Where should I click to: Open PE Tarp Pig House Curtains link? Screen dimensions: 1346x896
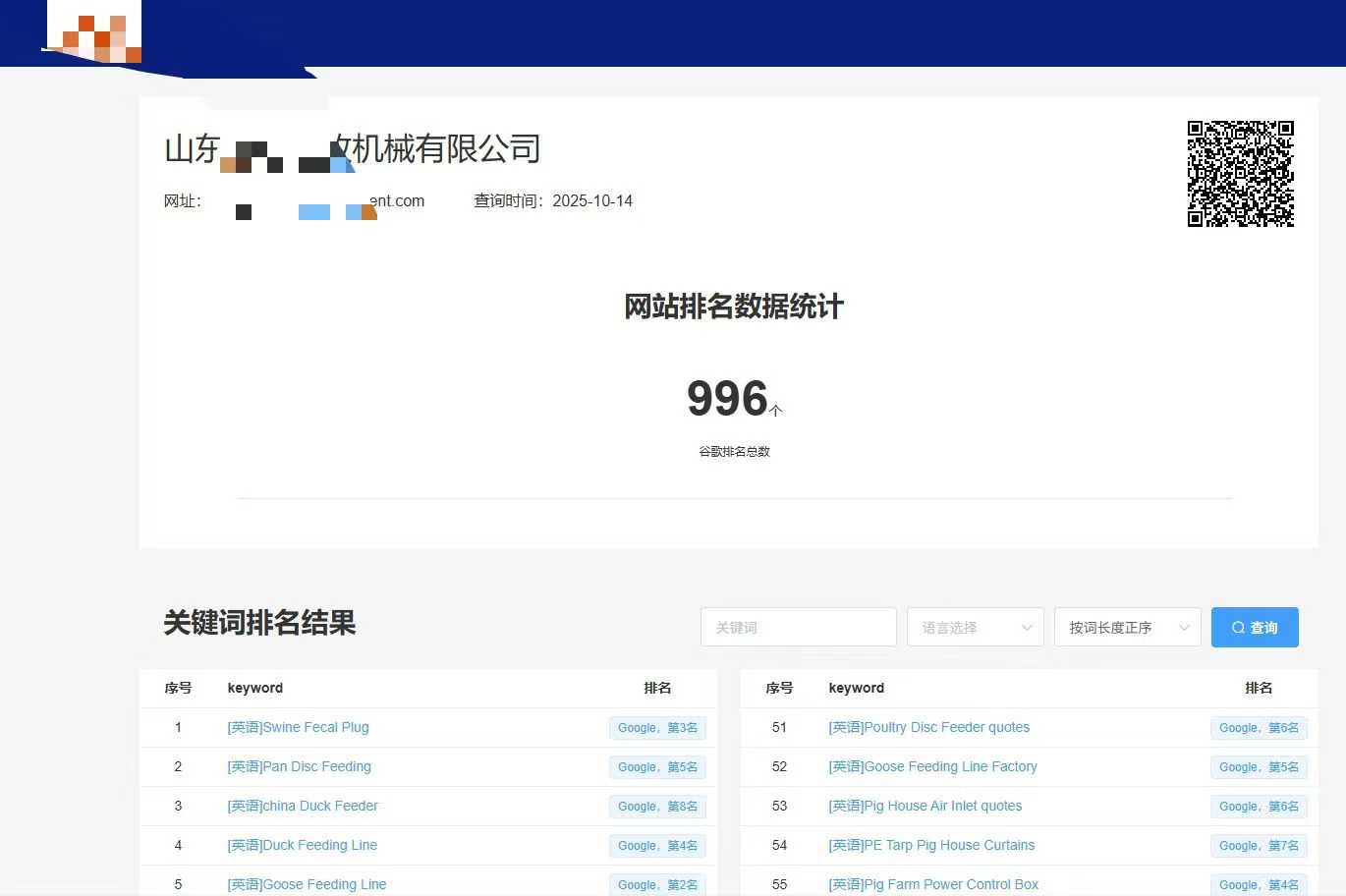(x=931, y=846)
